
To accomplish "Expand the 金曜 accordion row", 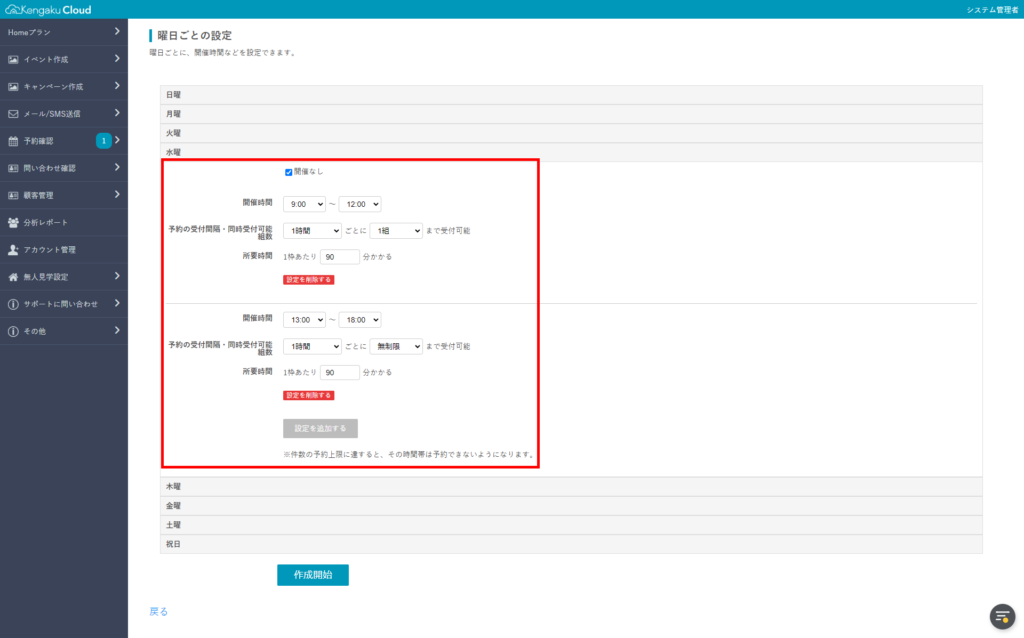I will tap(571, 506).
